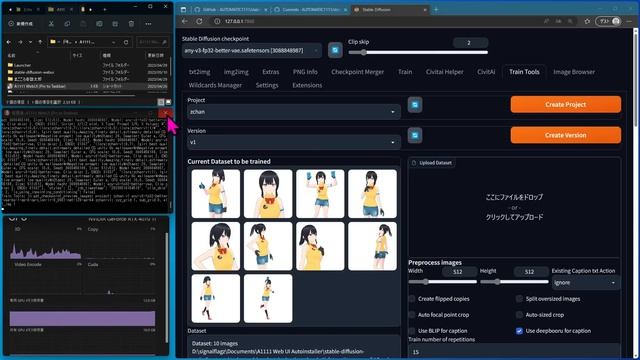Click Share icon in File Explorer toolbar
The height and width of the screenshot is (360, 640).
(115, 24)
